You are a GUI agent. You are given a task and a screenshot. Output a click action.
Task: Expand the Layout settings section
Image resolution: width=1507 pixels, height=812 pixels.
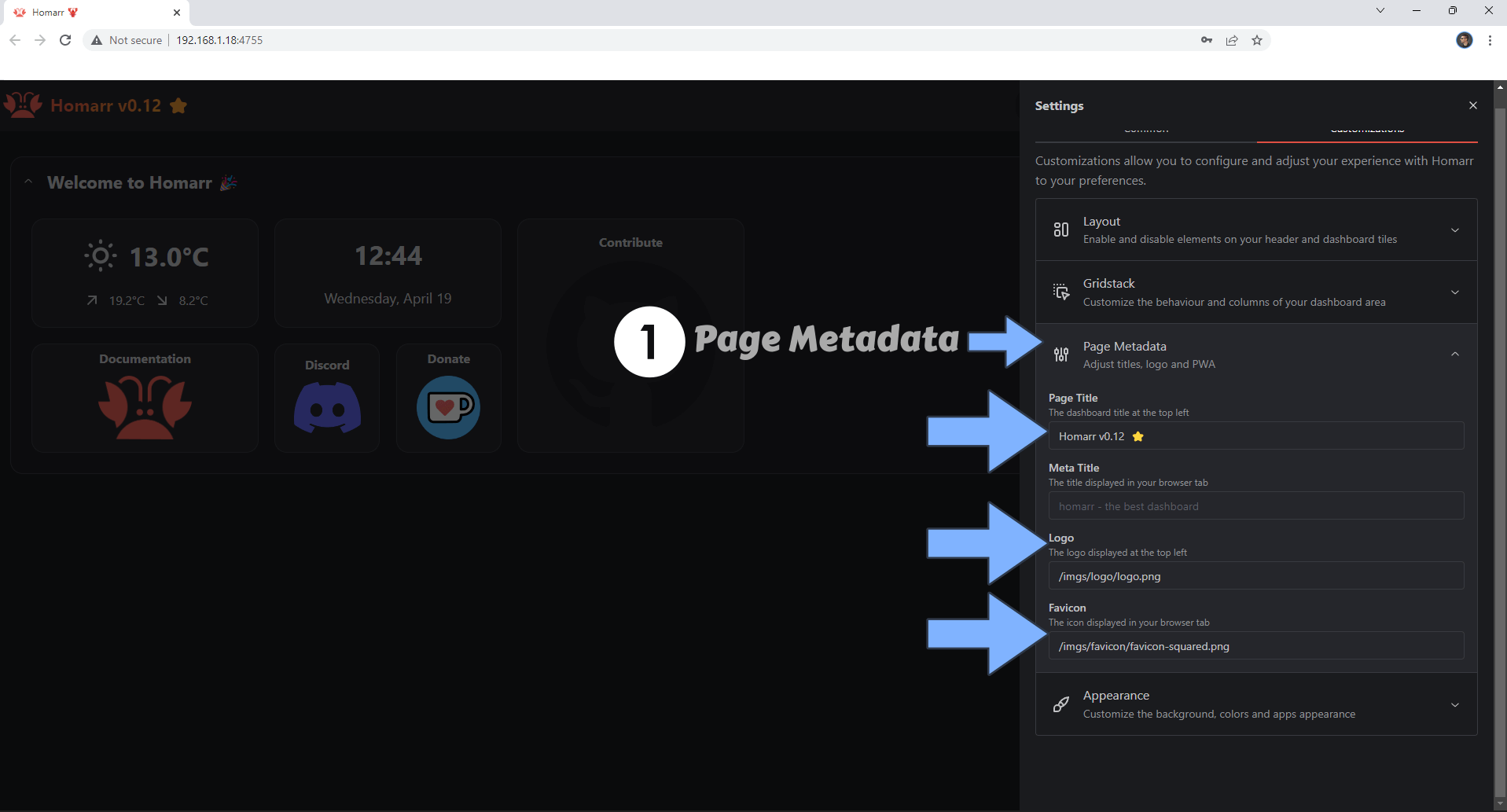click(1255, 230)
